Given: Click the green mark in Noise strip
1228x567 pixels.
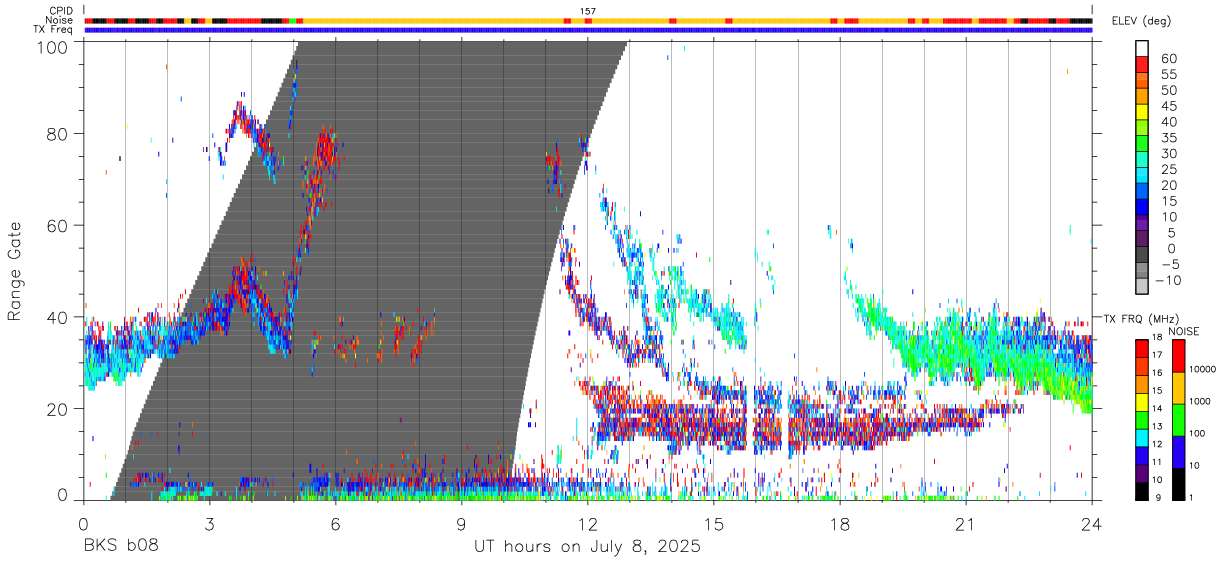Looking at the screenshot, I should point(292,20).
